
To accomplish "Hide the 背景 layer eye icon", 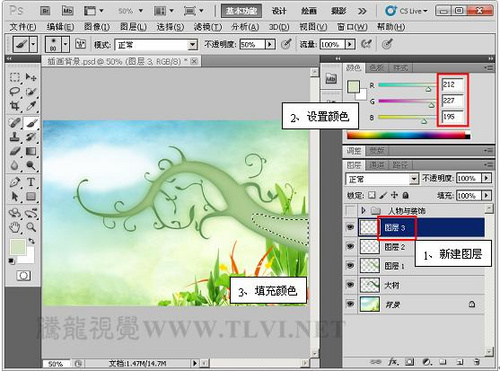I will click(350, 304).
